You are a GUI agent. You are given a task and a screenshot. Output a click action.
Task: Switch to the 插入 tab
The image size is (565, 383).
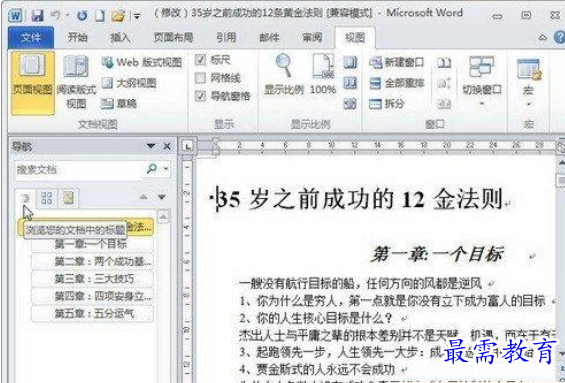click(120, 37)
